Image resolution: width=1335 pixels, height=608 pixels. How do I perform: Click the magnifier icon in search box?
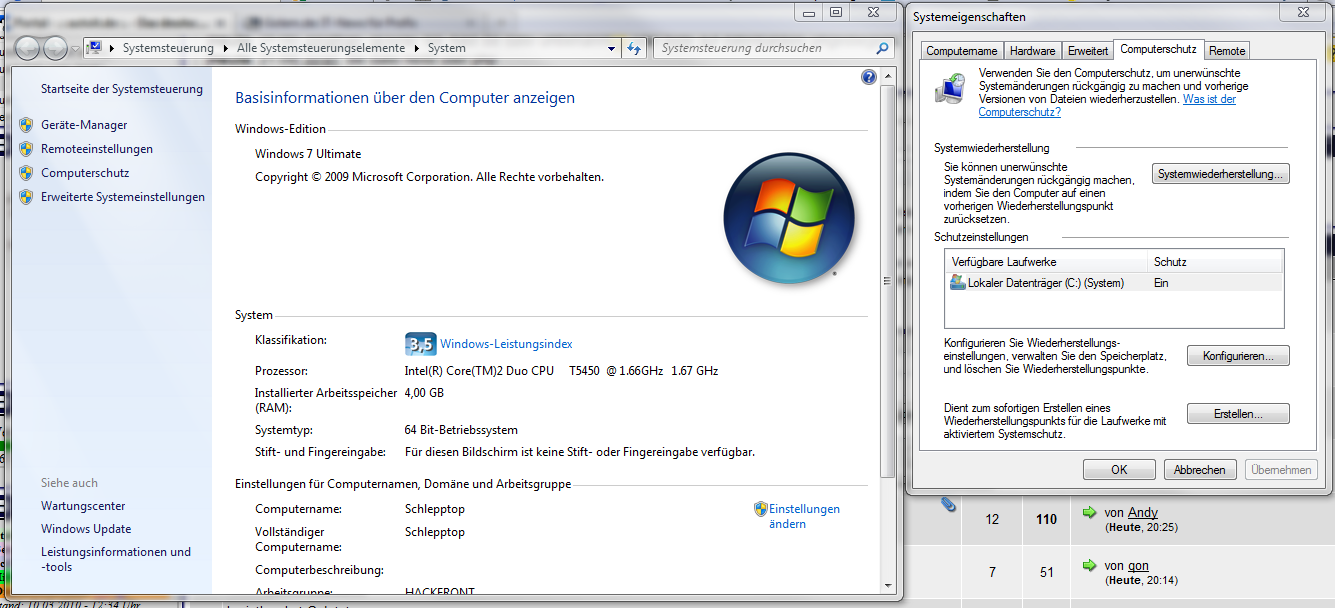[882, 48]
